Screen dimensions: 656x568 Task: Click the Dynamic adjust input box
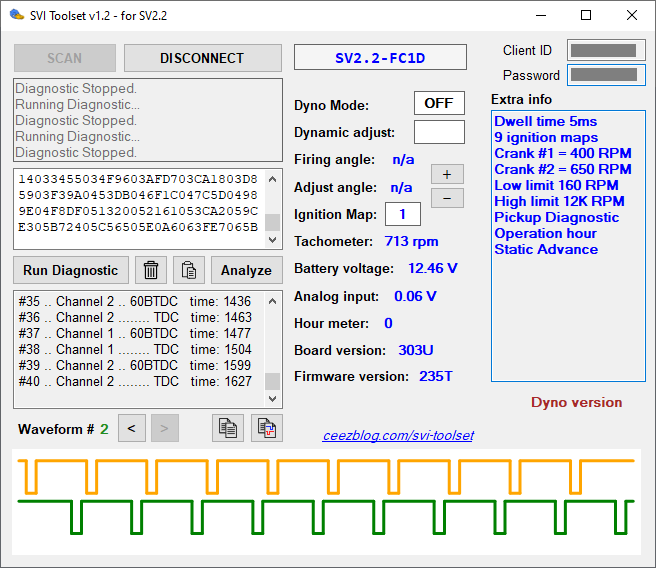(439, 132)
